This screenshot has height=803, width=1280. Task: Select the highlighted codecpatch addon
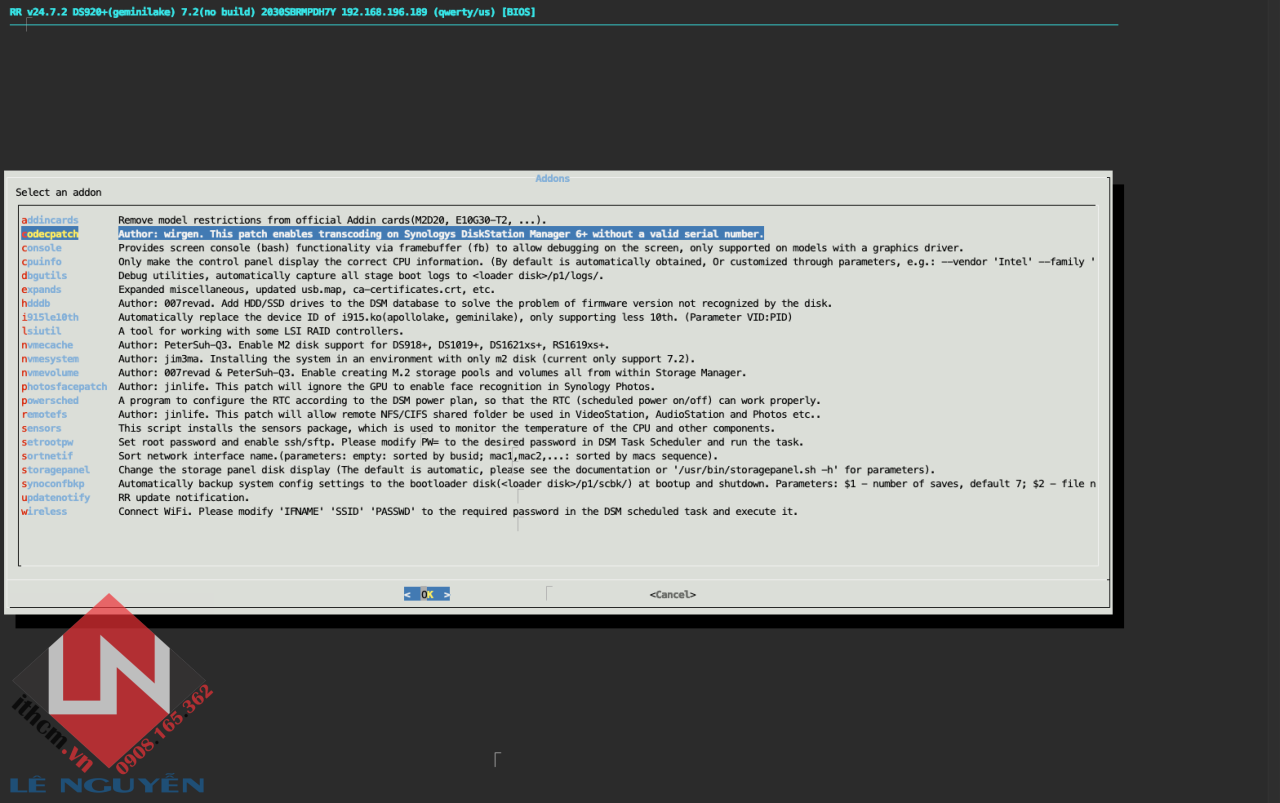pos(50,234)
